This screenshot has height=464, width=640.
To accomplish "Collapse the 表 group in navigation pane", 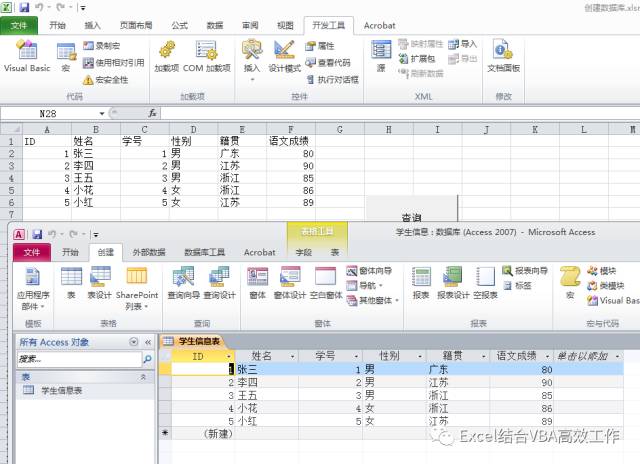I will pos(143,377).
